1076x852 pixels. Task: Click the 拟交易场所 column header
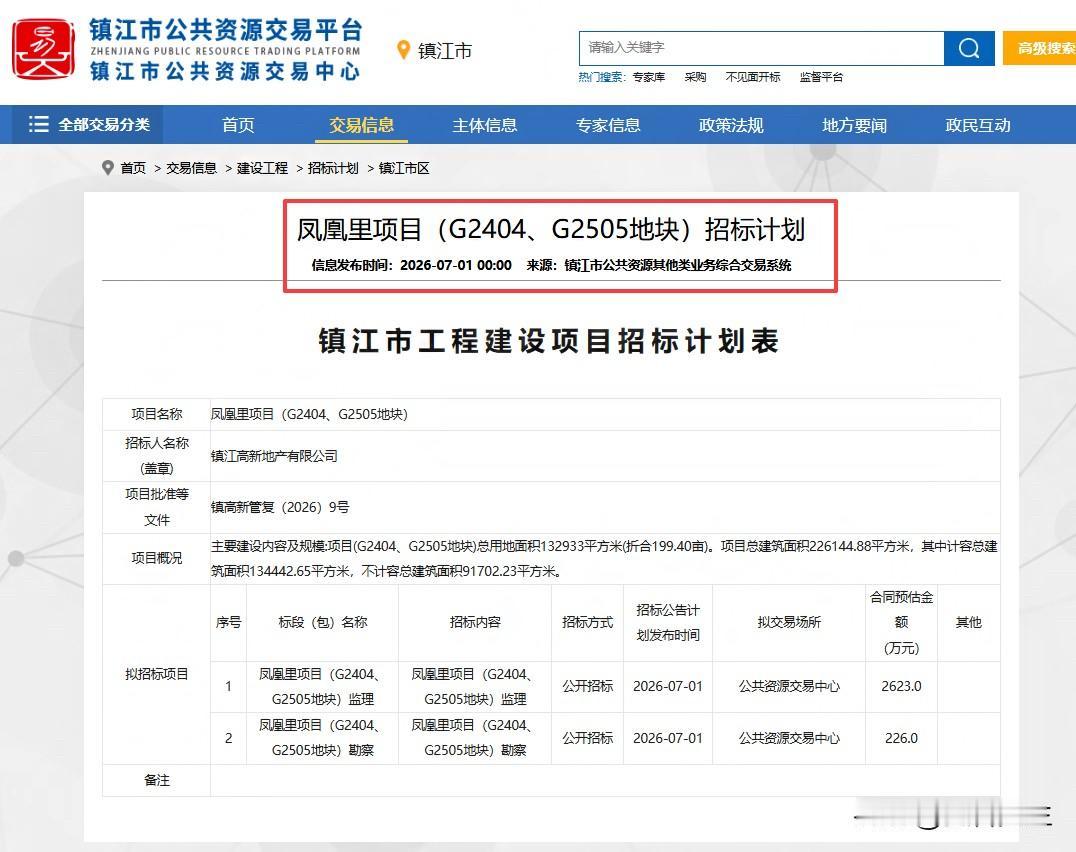pos(789,622)
